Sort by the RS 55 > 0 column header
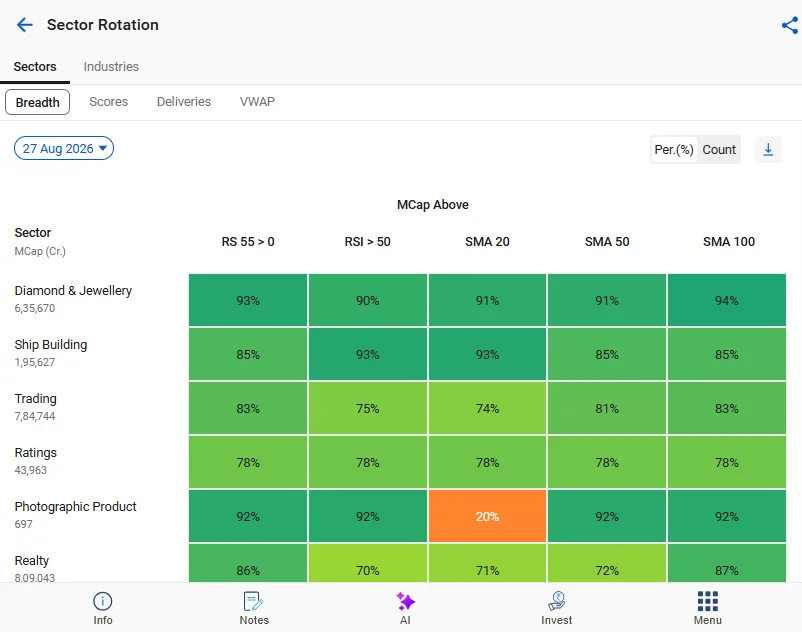The height and width of the screenshot is (632, 802). [248, 241]
